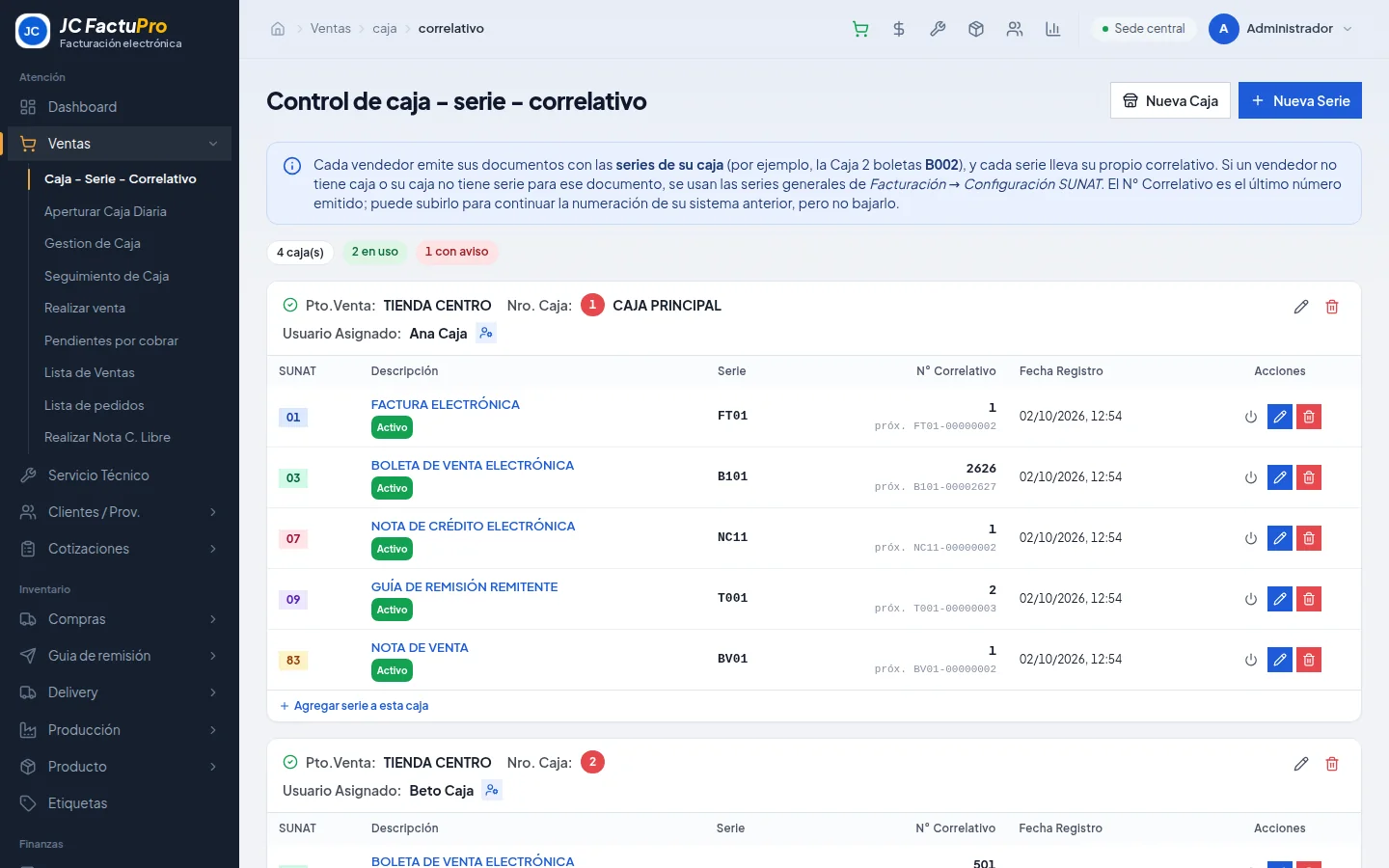Viewport: 1389px width, 868px height.
Task: Edit the BV01 series row
Action: pos(1280,660)
